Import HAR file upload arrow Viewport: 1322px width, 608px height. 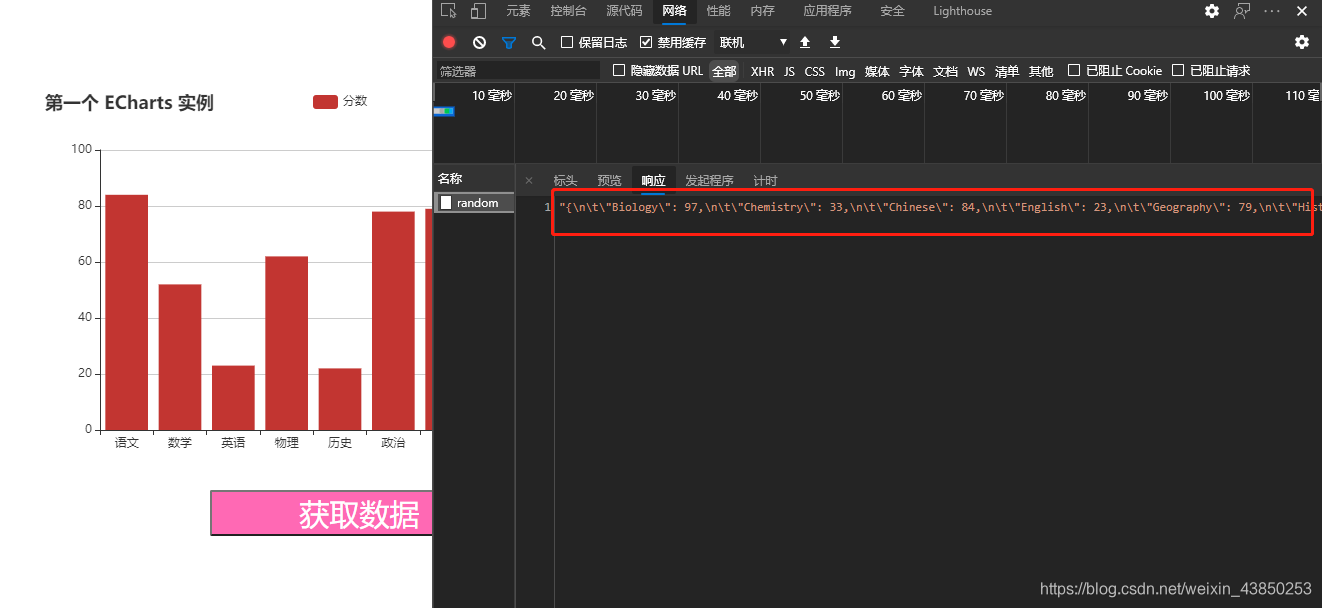coord(805,42)
